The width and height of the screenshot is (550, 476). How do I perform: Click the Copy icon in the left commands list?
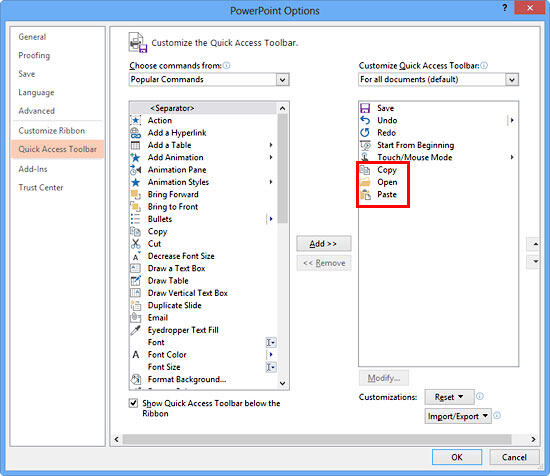click(135, 232)
